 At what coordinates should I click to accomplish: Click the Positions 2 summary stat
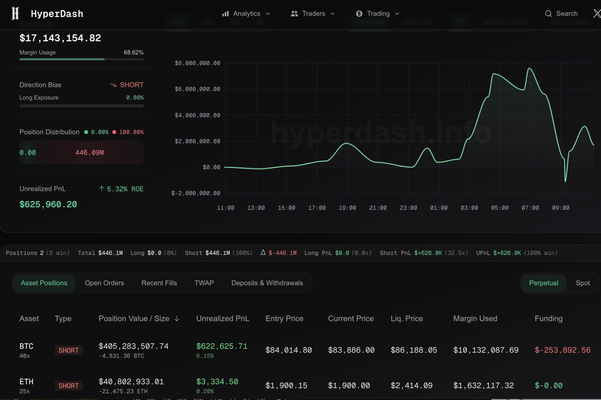[x=38, y=253]
